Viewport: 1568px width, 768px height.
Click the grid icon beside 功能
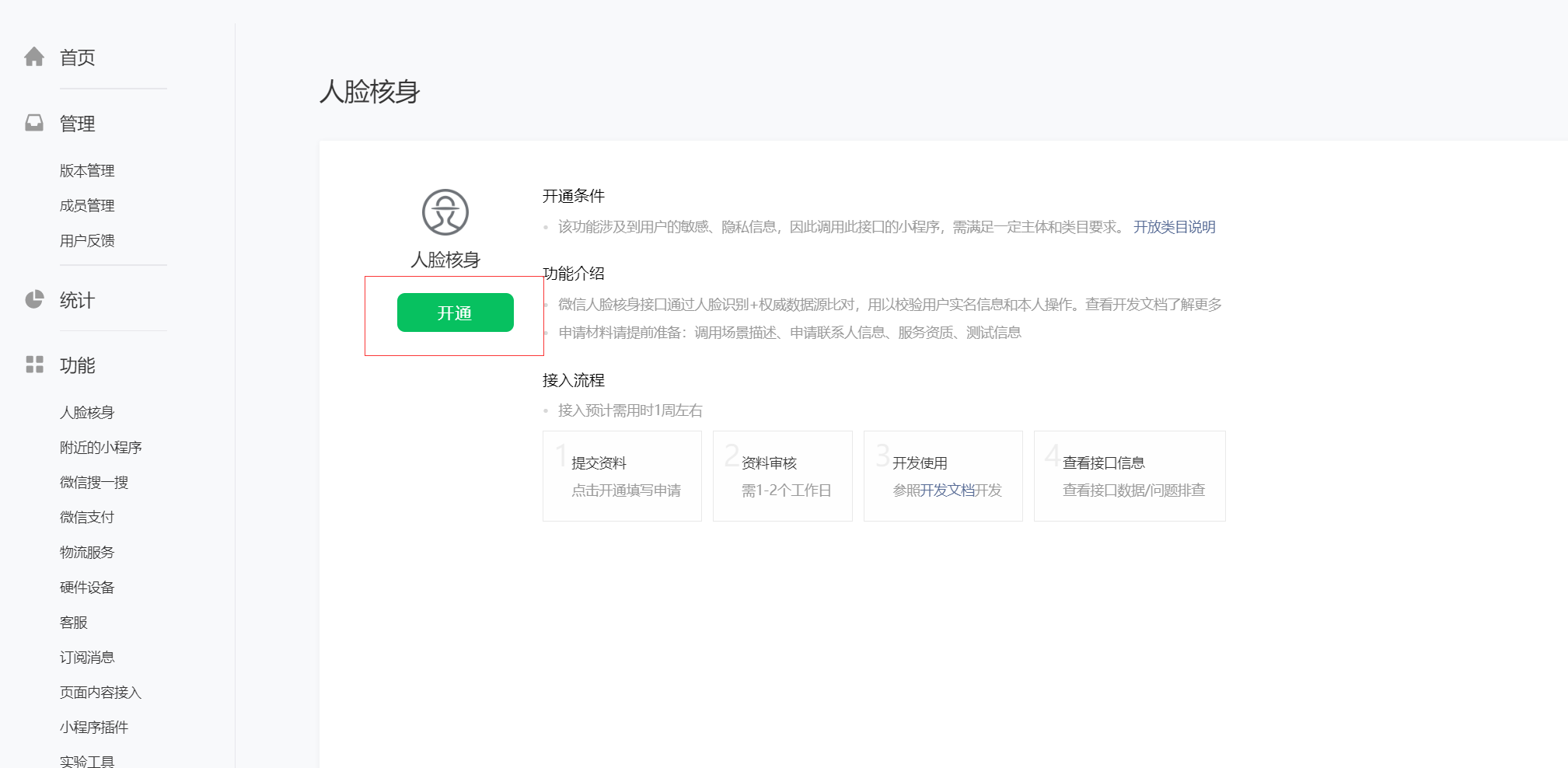pyautogui.click(x=34, y=365)
